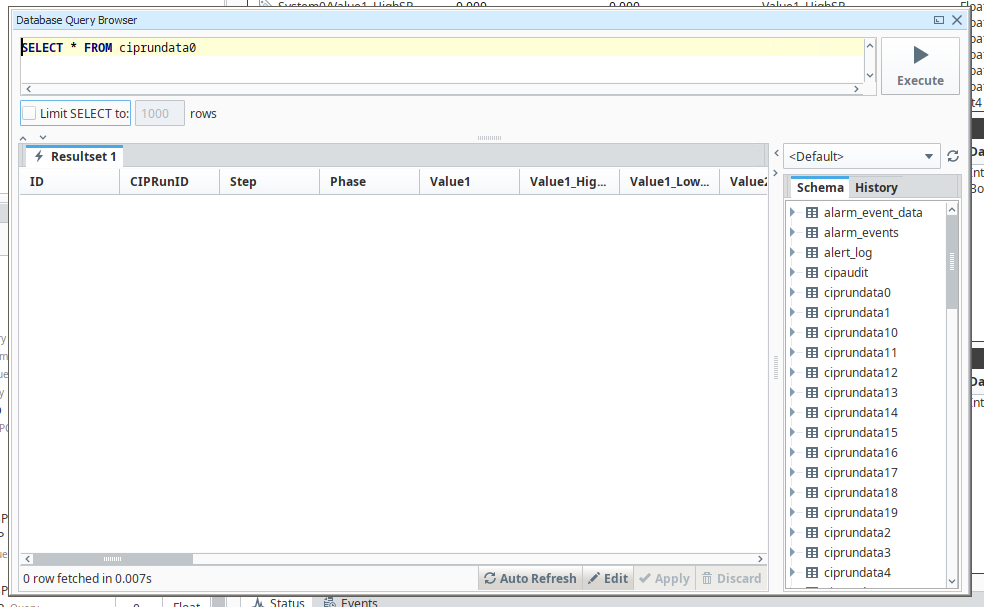Select the Resultset 1 tab
Viewport: 984px width, 607px height.
[75, 156]
